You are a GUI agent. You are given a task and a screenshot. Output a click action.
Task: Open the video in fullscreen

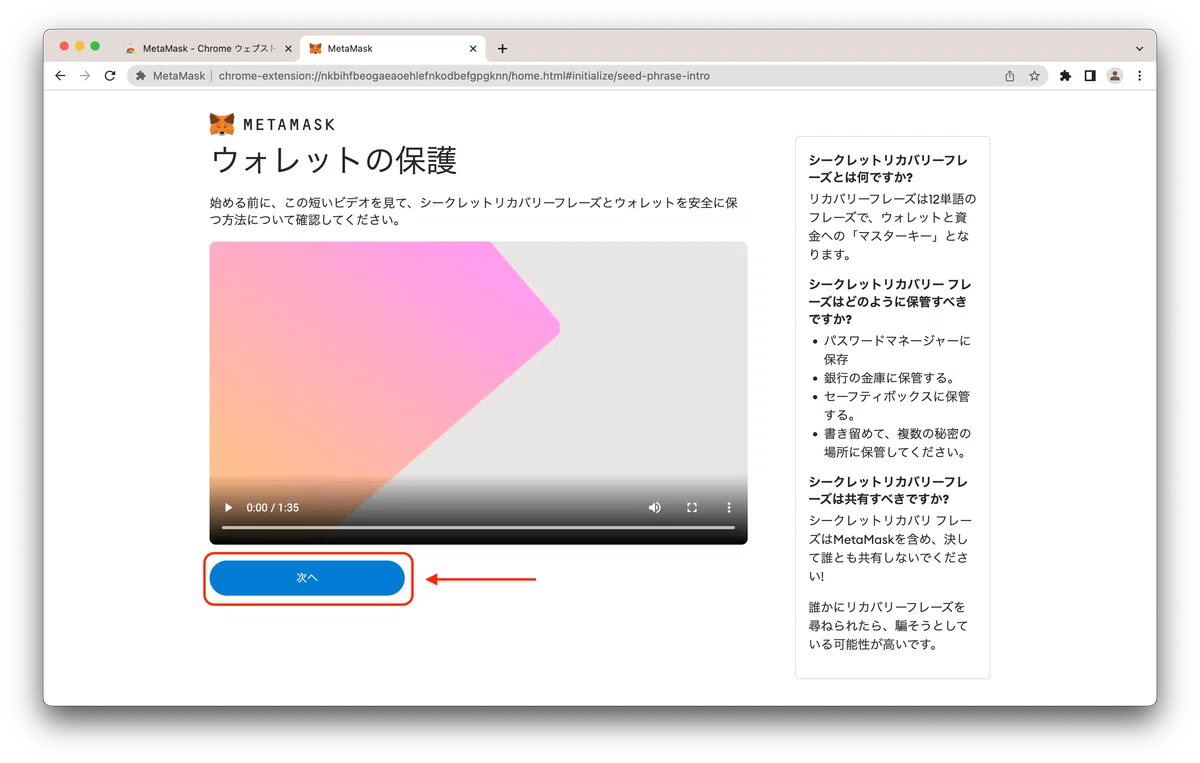(x=692, y=508)
